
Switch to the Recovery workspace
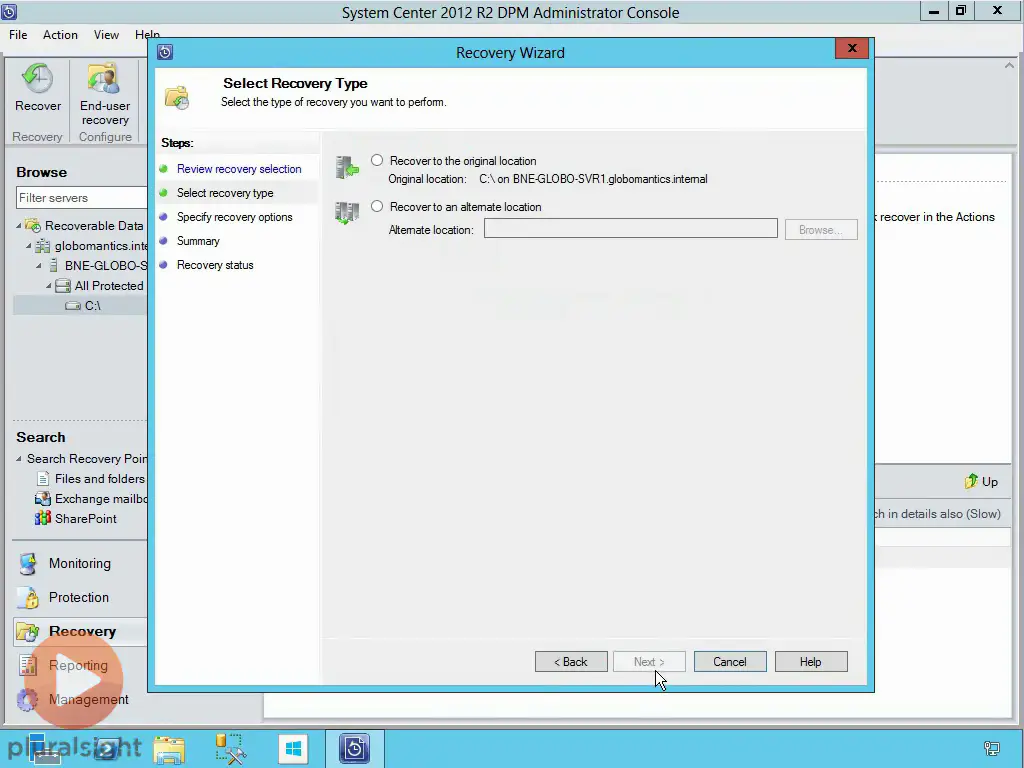tap(82, 631)
